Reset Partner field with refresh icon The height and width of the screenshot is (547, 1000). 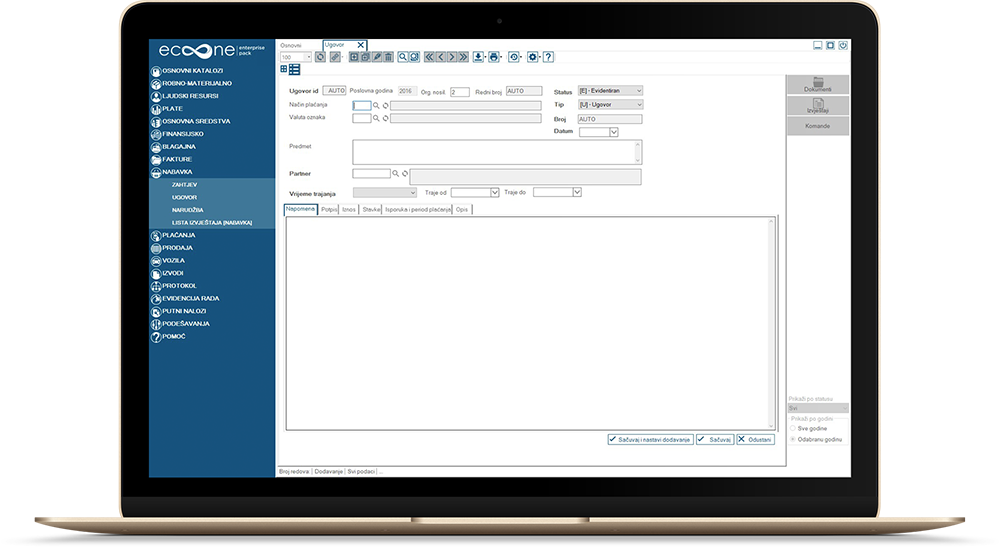point(404,173)
